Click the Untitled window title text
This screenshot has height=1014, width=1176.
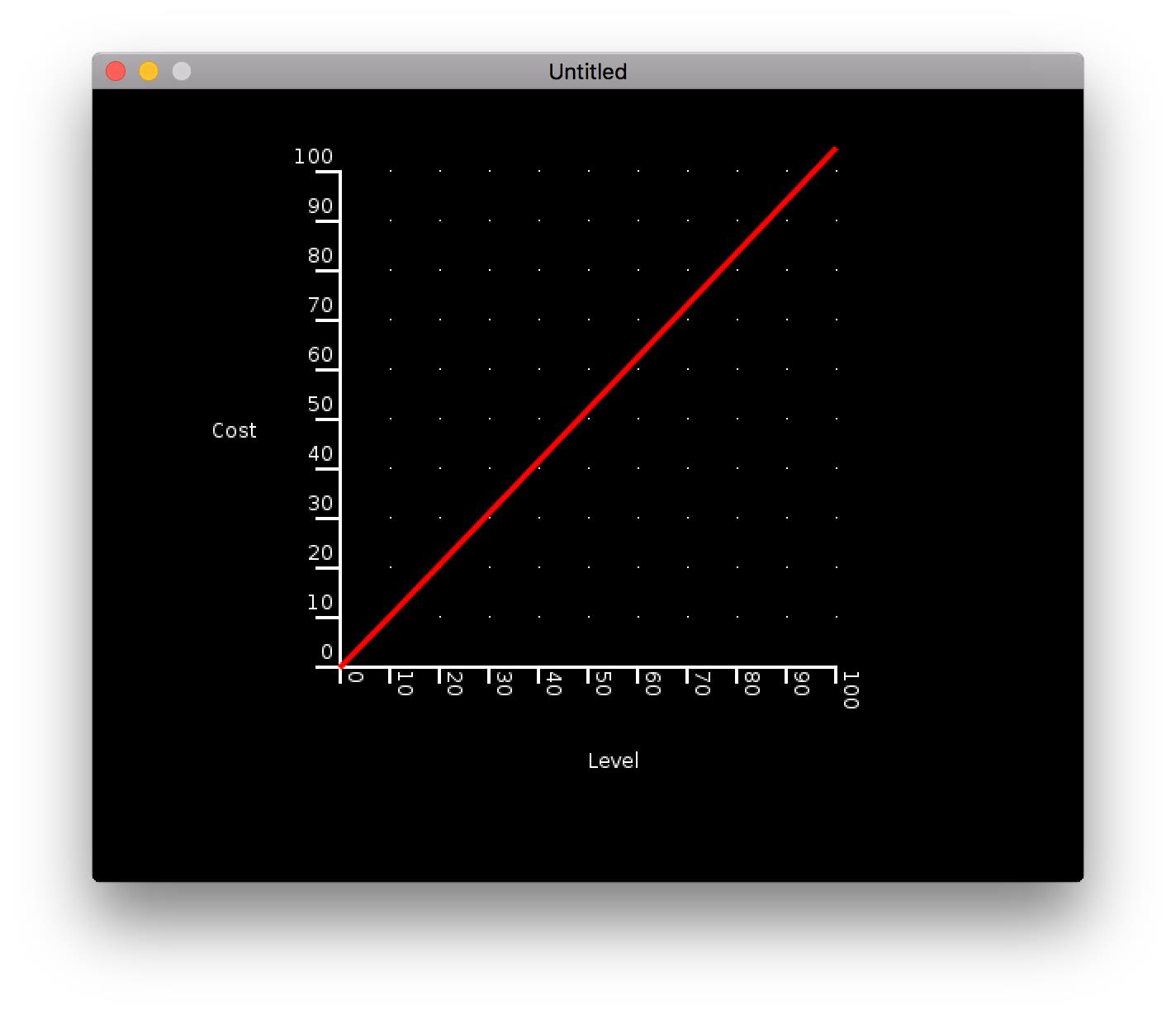(587, 72)
